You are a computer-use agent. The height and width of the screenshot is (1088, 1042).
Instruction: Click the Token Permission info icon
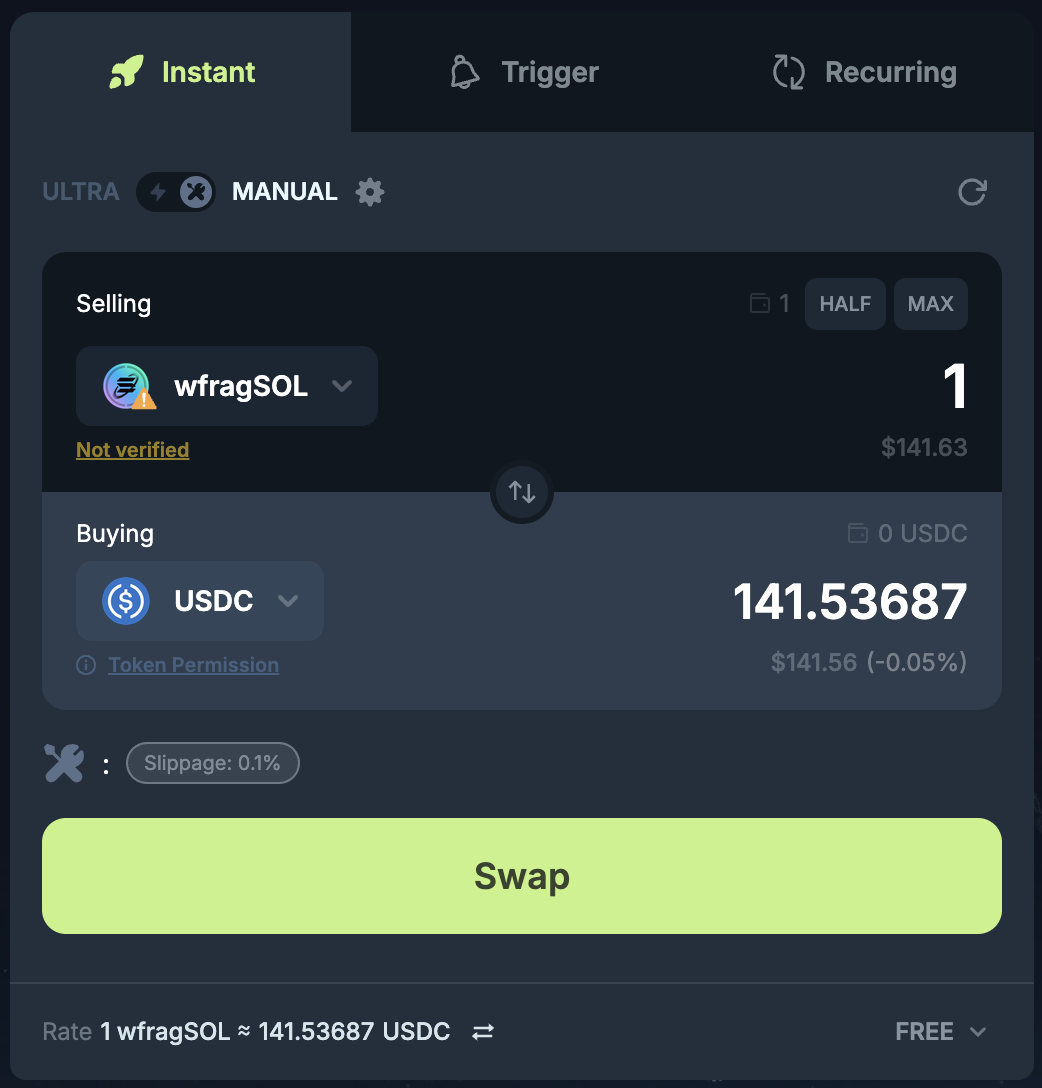[x=86, y=665]
